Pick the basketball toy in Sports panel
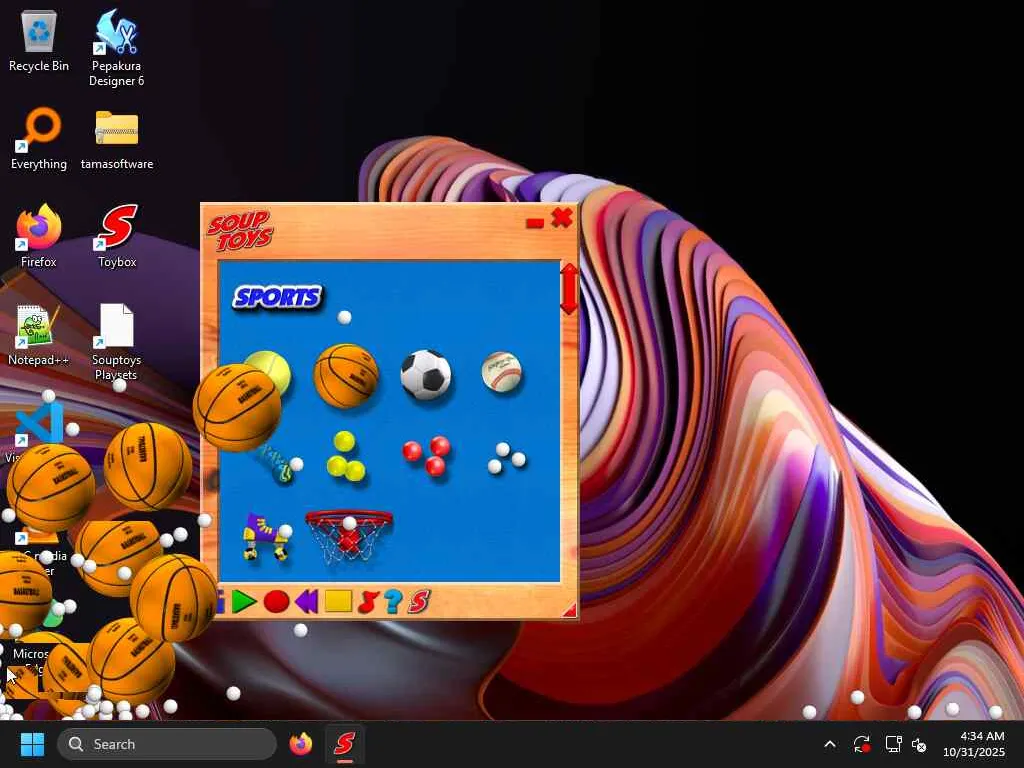The width and height of the screenshot is (1024, 768). pos(346,376)
